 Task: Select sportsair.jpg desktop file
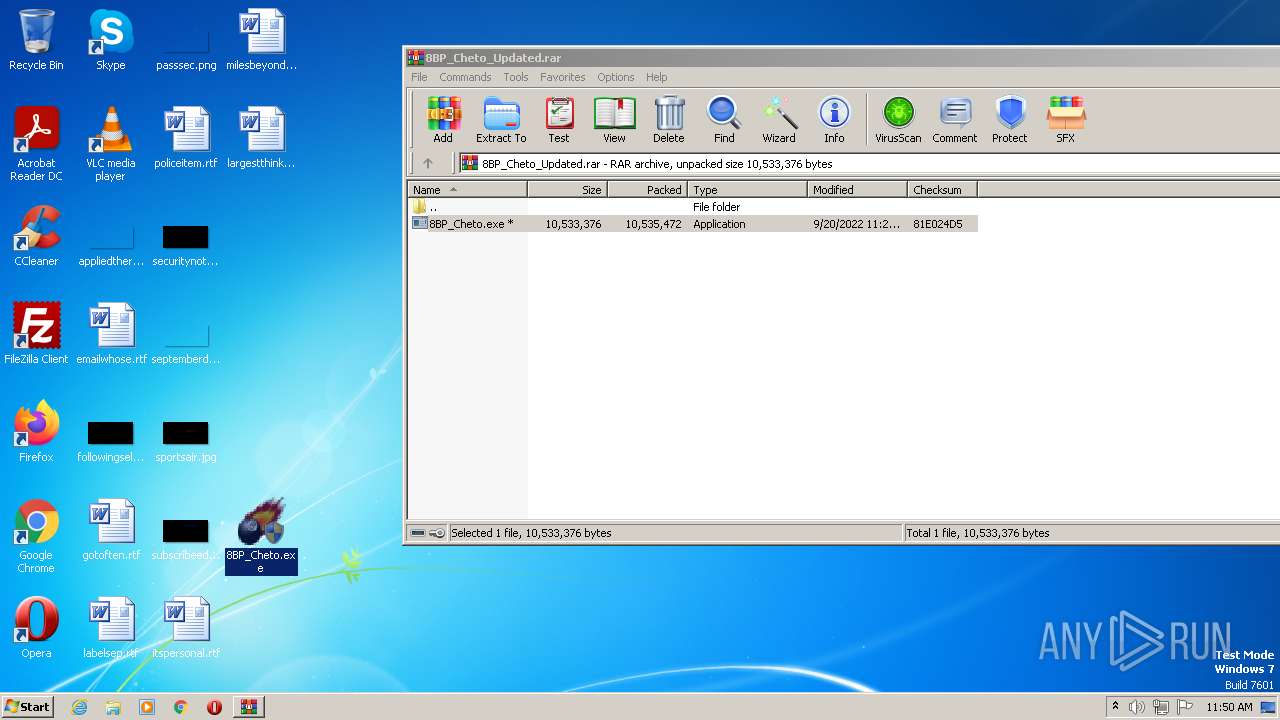click(186, 440)
